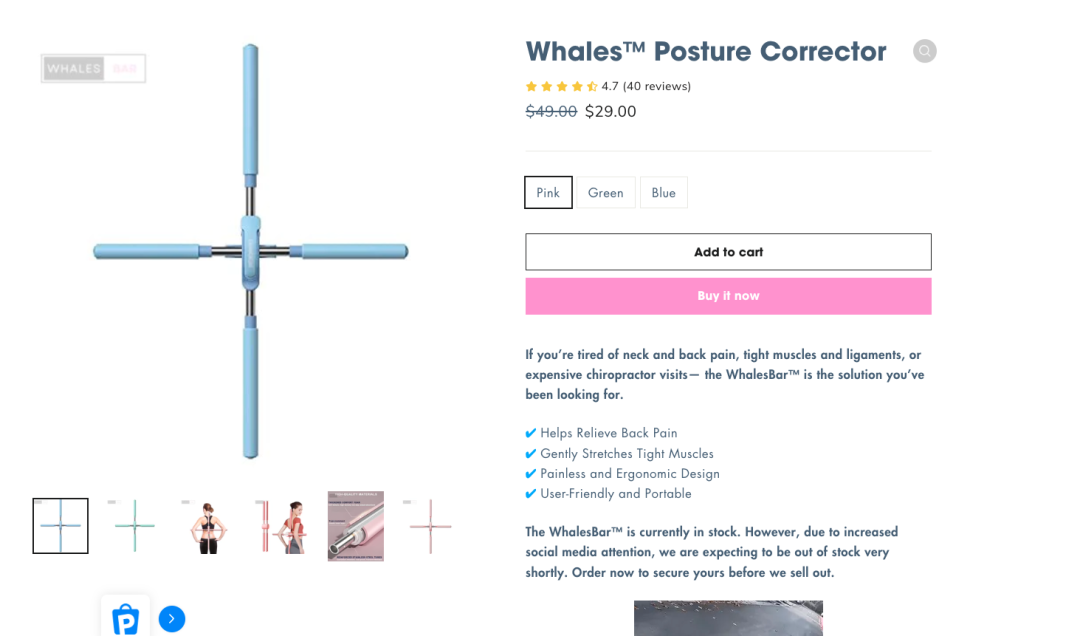Click the blue circular arrow button
The height and width of the screenshot is (636, 1080).
[172, 619]
